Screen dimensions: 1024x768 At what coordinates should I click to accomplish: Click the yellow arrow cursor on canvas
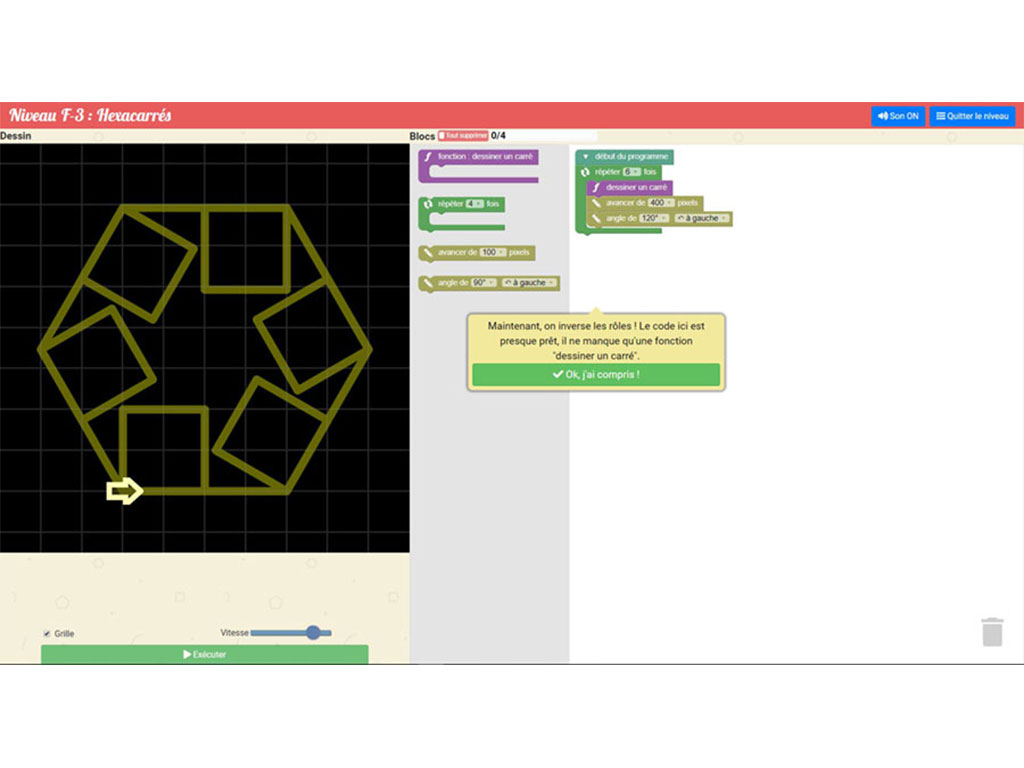click(124, 491)
